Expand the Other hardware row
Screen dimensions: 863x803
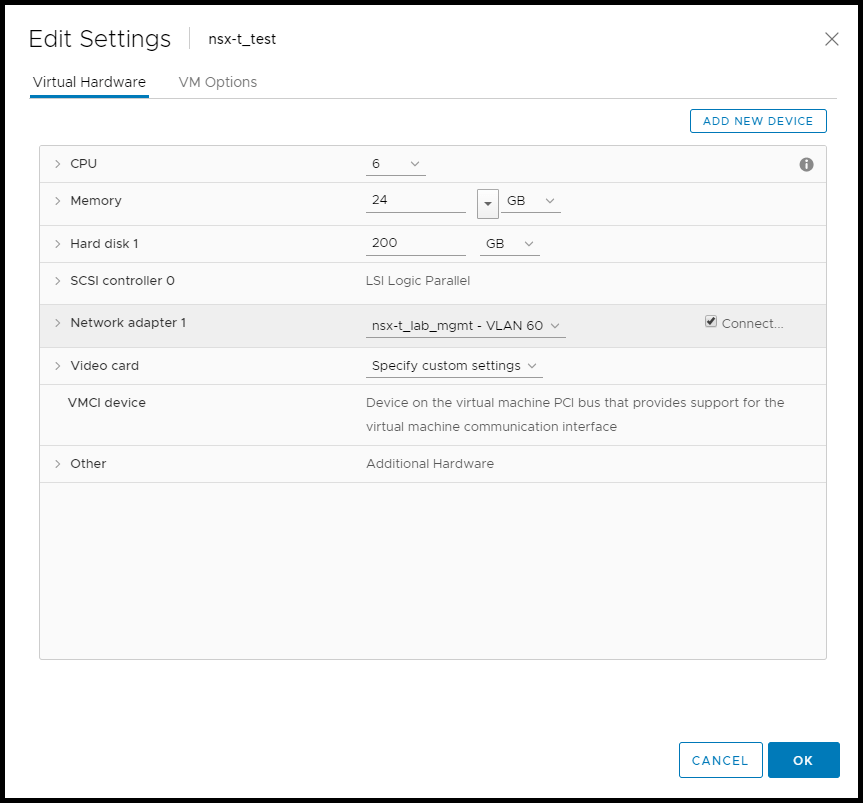pyautogui.click(x=58, y=464)
